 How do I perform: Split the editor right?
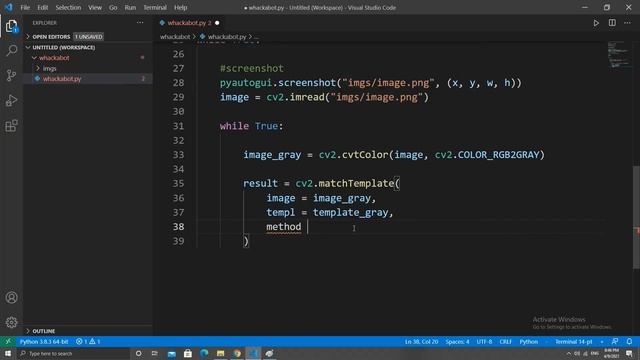click(612, 23)
